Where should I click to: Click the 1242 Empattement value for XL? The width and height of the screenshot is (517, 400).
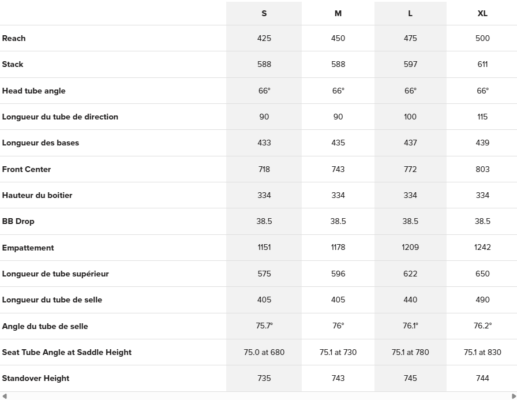[x=482, y=247]
